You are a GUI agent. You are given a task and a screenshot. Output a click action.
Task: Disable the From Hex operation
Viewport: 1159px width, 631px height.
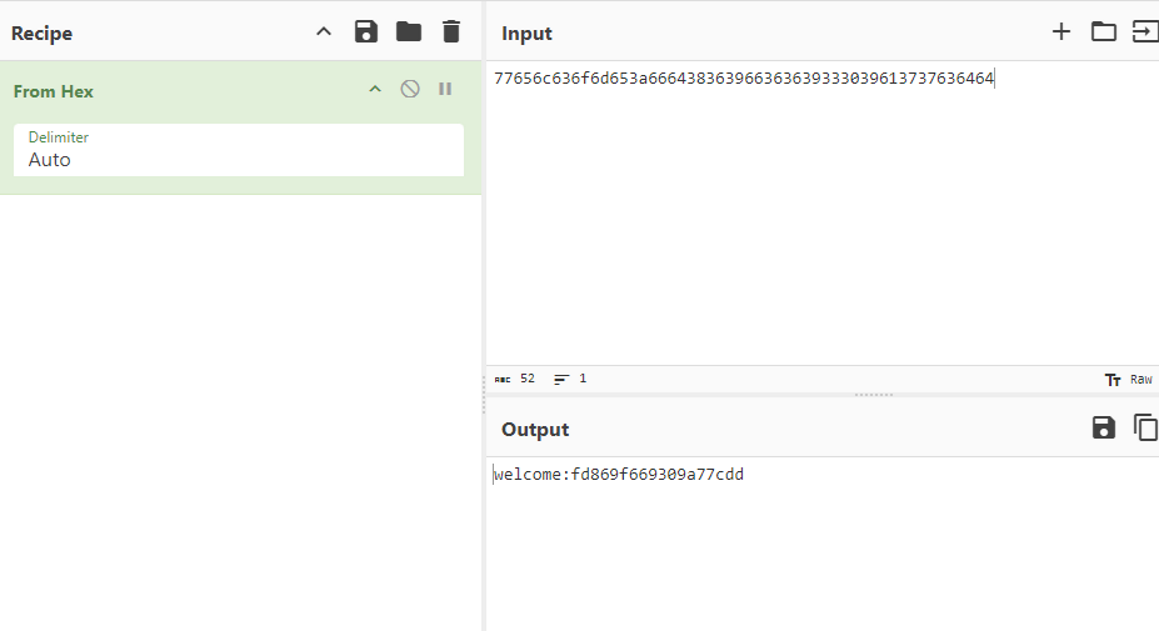tap(410, 89)
